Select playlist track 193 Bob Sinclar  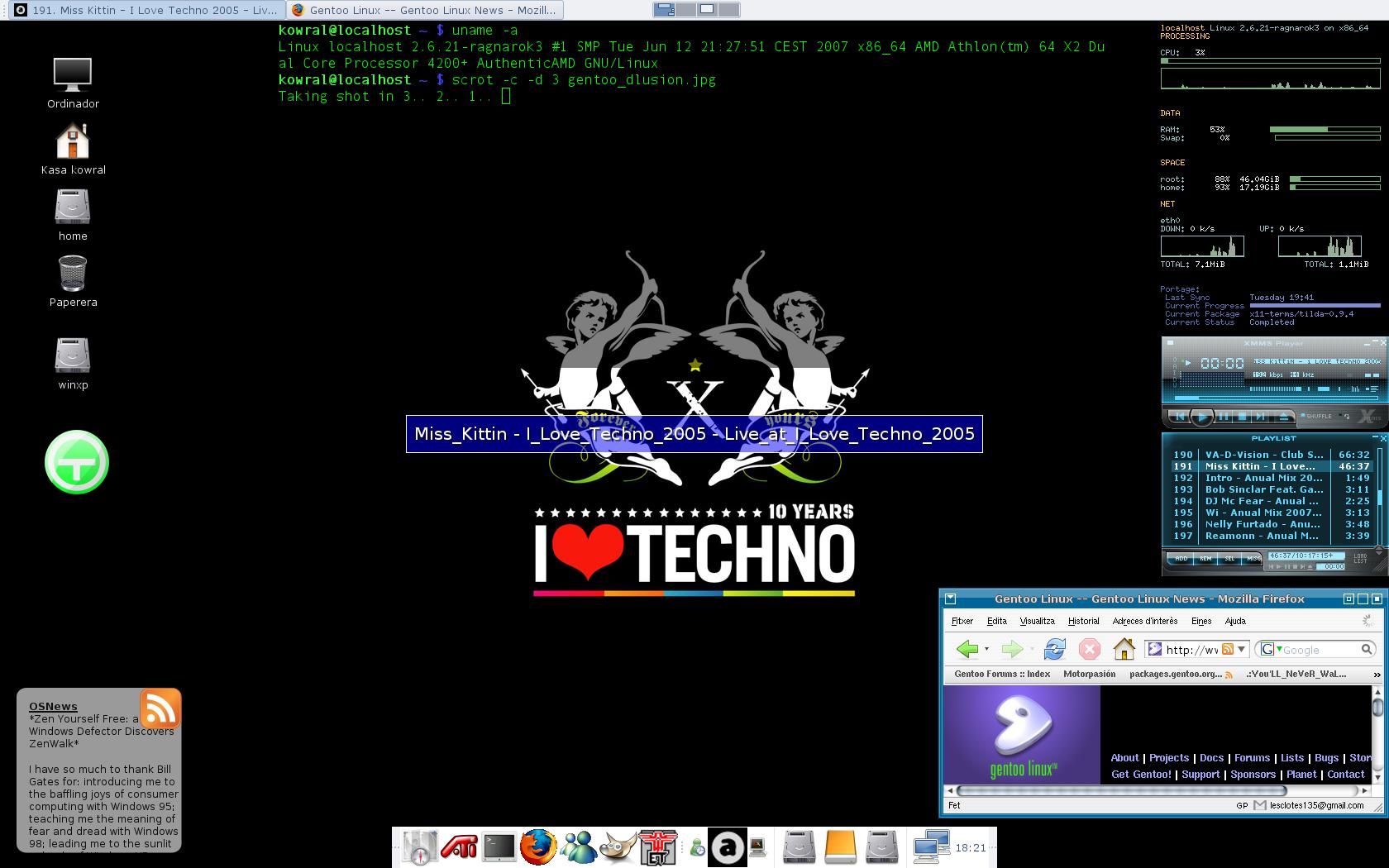(x=1271, y=489)
